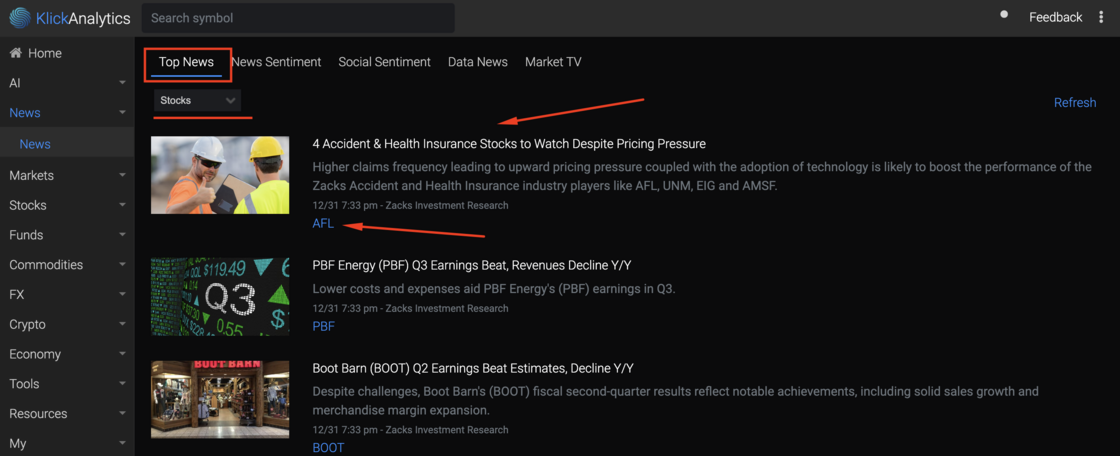Switch to the News Sentiment tab
The height and width of the screenshot is (456, 1120).
click(276, 62)
